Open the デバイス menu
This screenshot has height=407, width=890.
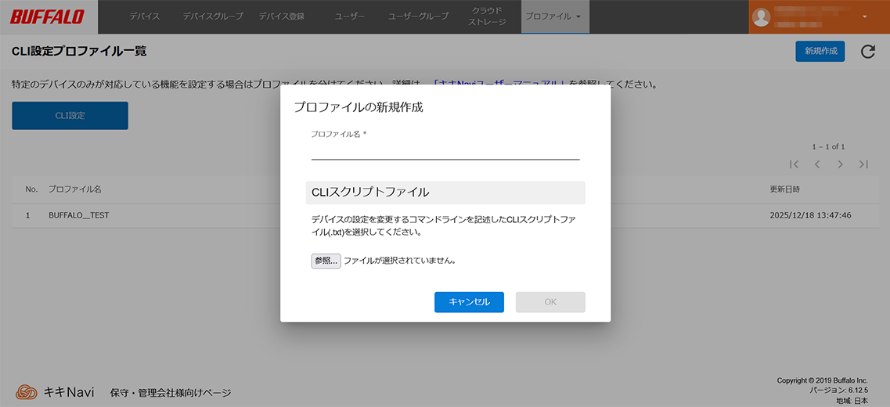point(144,17)
